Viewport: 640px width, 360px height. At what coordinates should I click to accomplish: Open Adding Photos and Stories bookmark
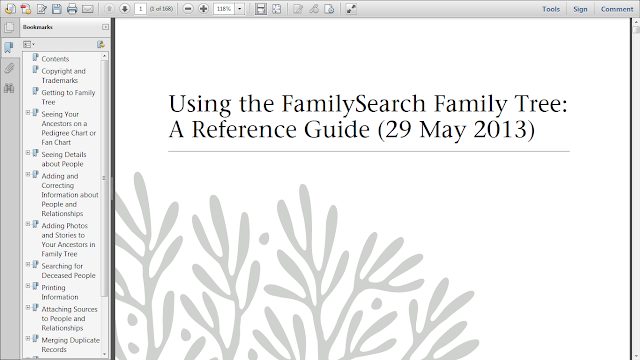(68, 240)
